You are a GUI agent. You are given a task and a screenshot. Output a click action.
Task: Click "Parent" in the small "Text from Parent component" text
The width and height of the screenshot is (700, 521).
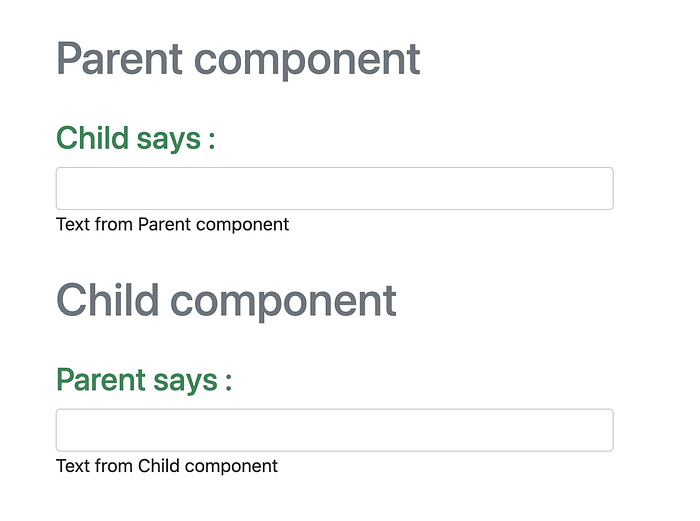click(x=164, y=224)
